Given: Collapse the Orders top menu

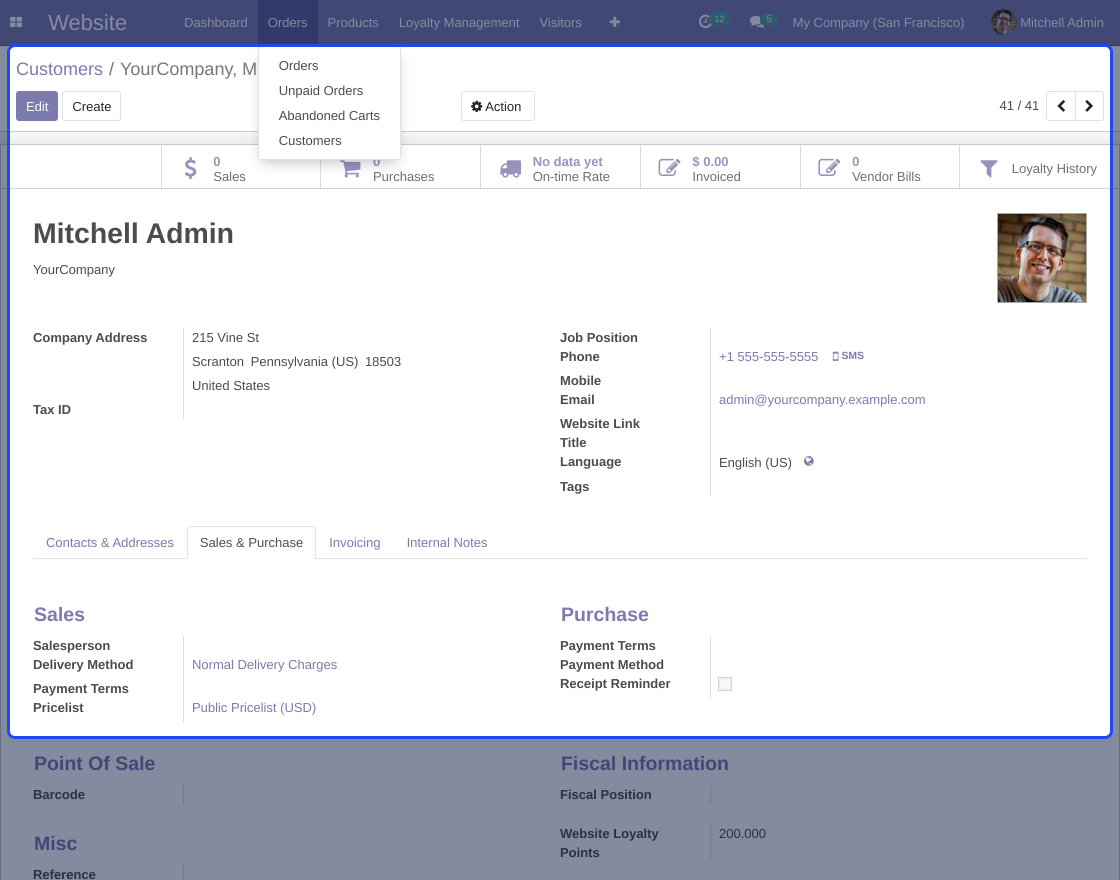Looking at the screenshot, I should click(x=287, y=22).
